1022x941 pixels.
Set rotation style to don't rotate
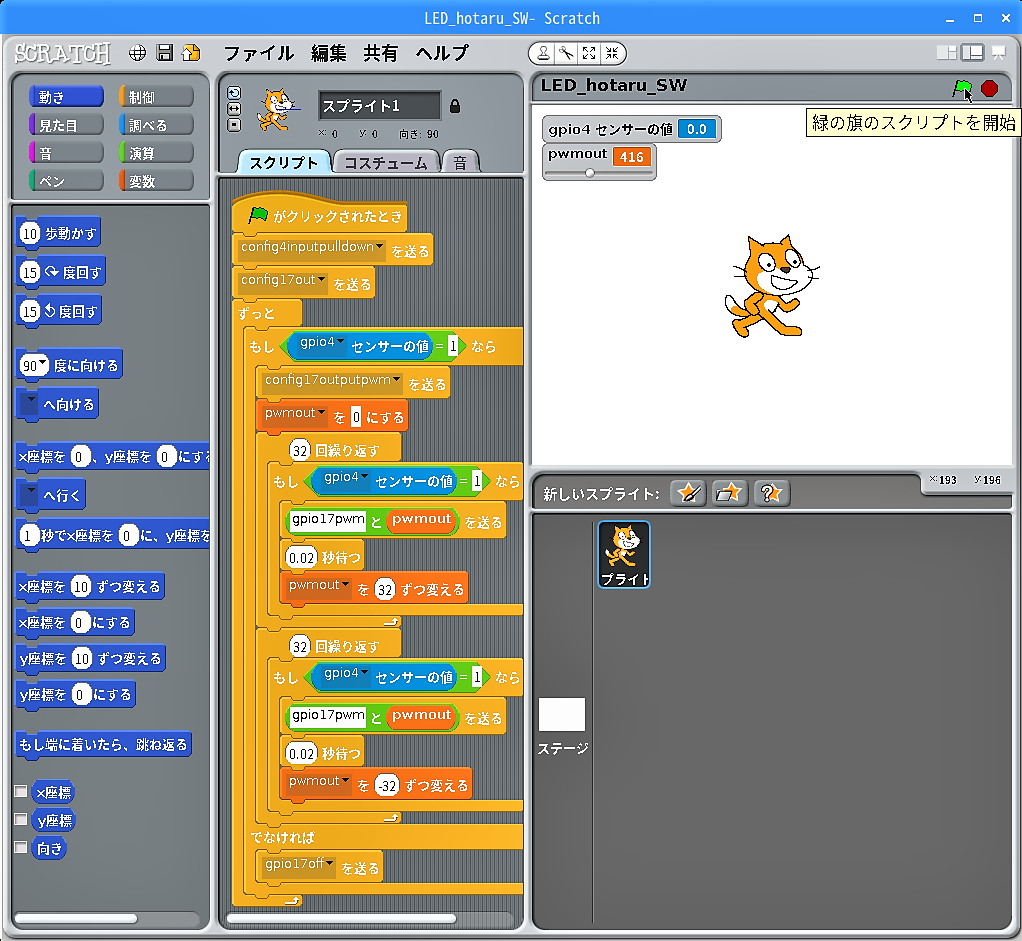[x=234, y=124]
